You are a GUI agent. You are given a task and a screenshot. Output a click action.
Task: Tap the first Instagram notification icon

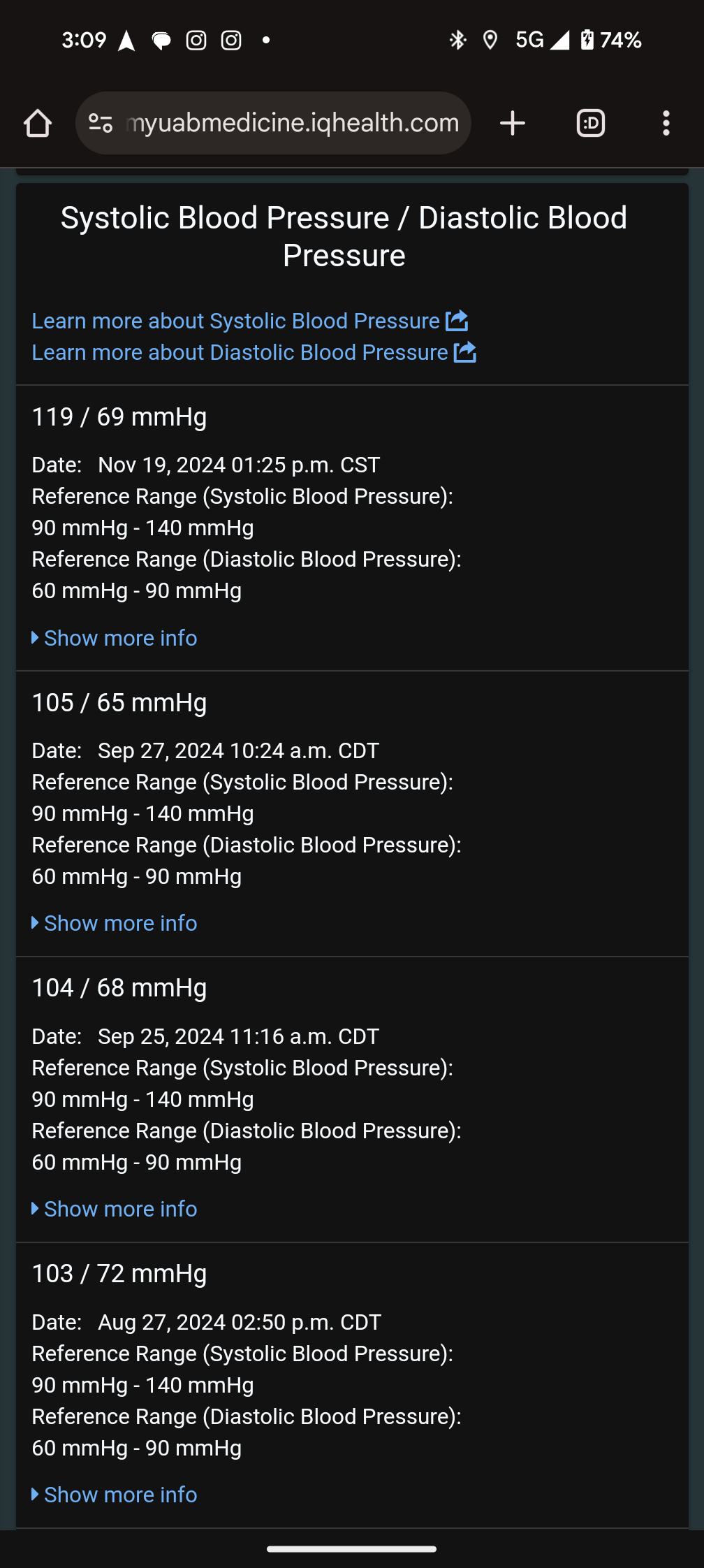click(x=196, y=41)
